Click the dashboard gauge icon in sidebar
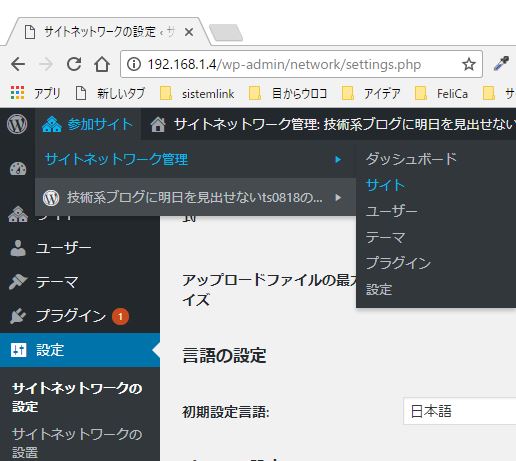The width and height of the screenshot is (516, 461). click(18, 169)
